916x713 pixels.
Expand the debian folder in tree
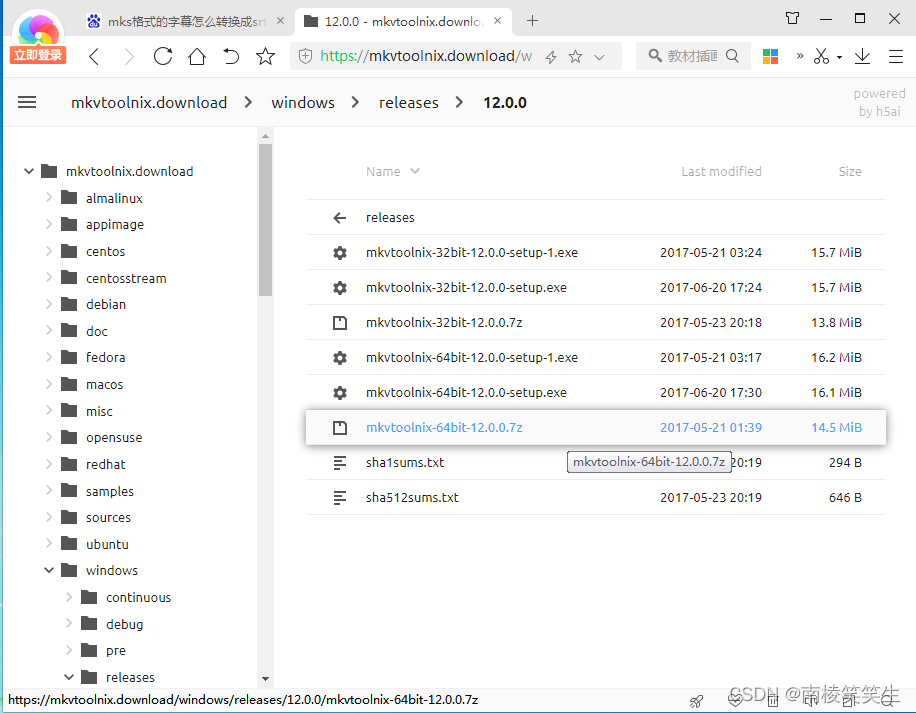coord(49,304)
